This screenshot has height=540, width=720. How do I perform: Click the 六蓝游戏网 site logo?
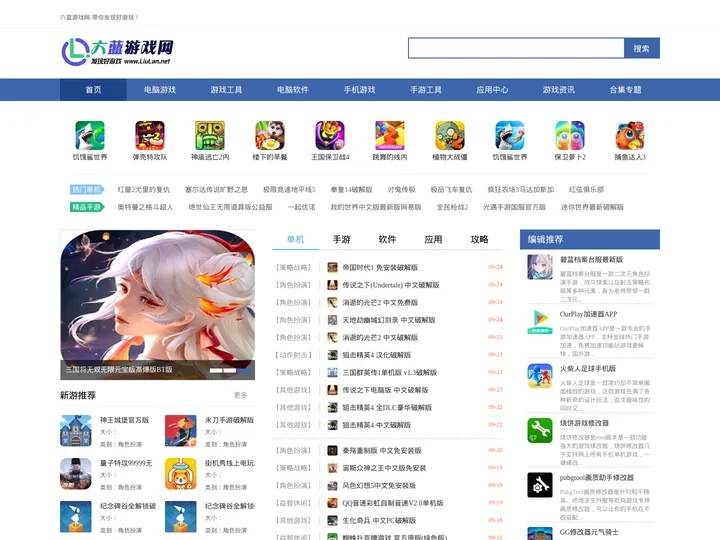tap(118, 51)
